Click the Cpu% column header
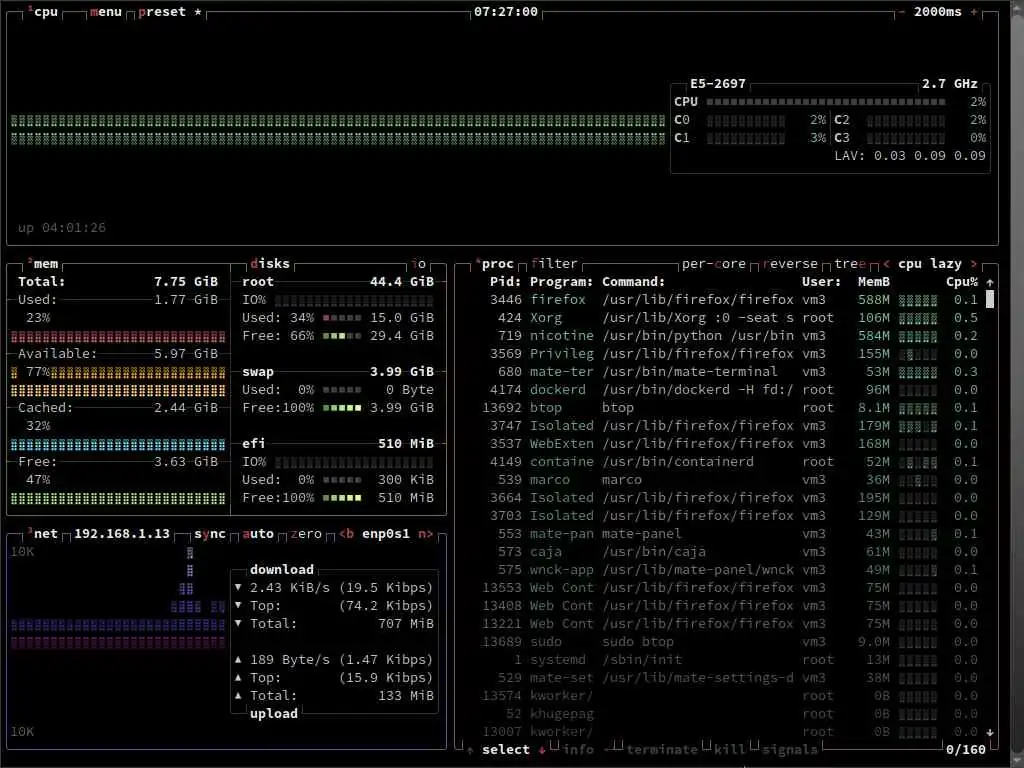1024x768 pixels. click(x=962, y=281)
